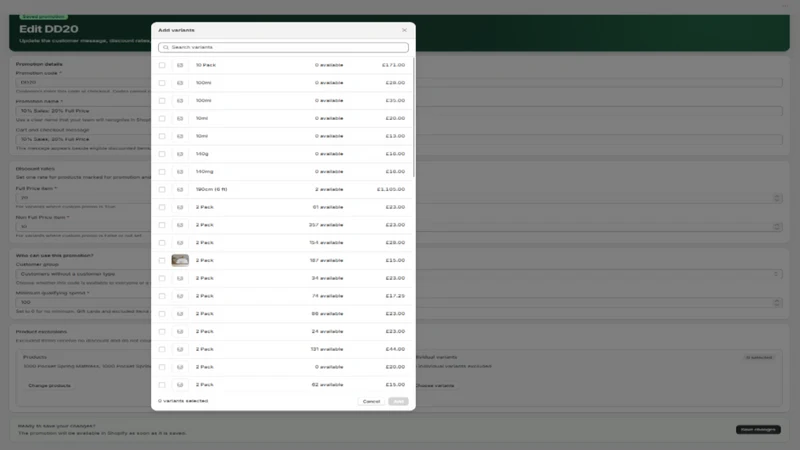
Task: Click Choose variants on the Edit DD20 page
Action: pos(435,386)
